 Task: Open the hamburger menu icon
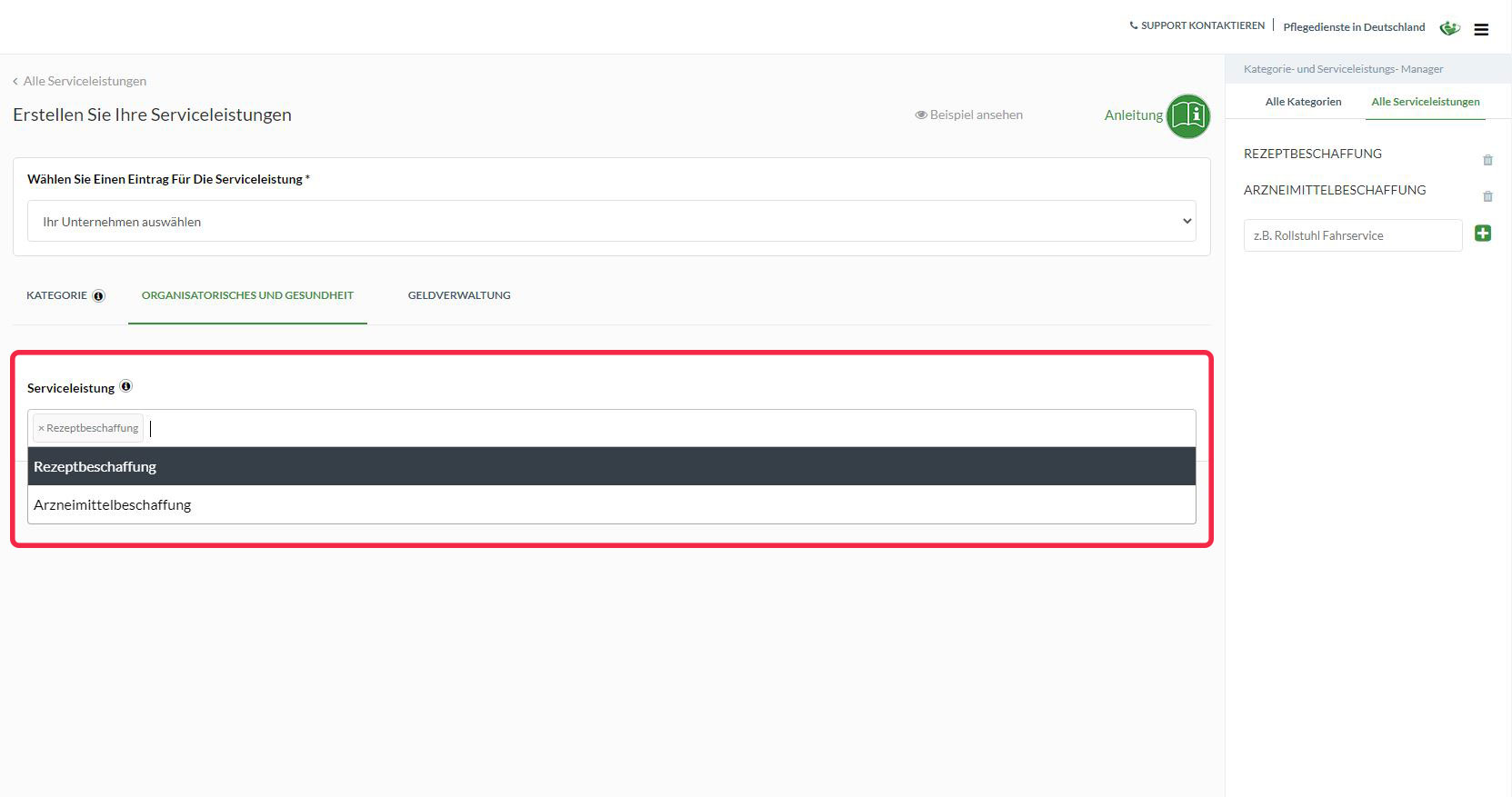1481,29
